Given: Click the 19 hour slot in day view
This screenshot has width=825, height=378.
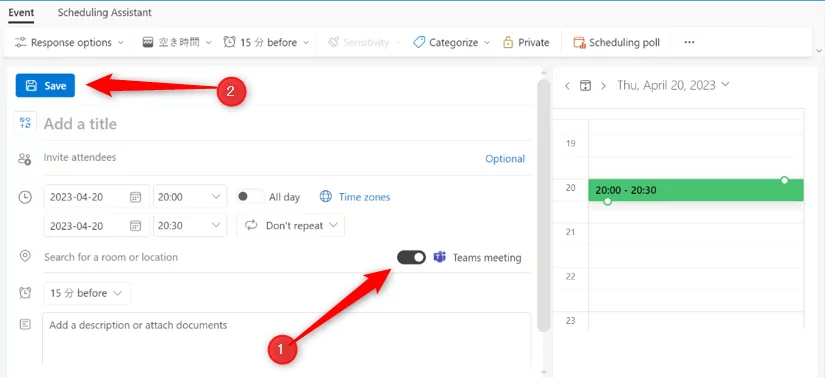Looking at the screenshot, I should (x=696, y=157).
